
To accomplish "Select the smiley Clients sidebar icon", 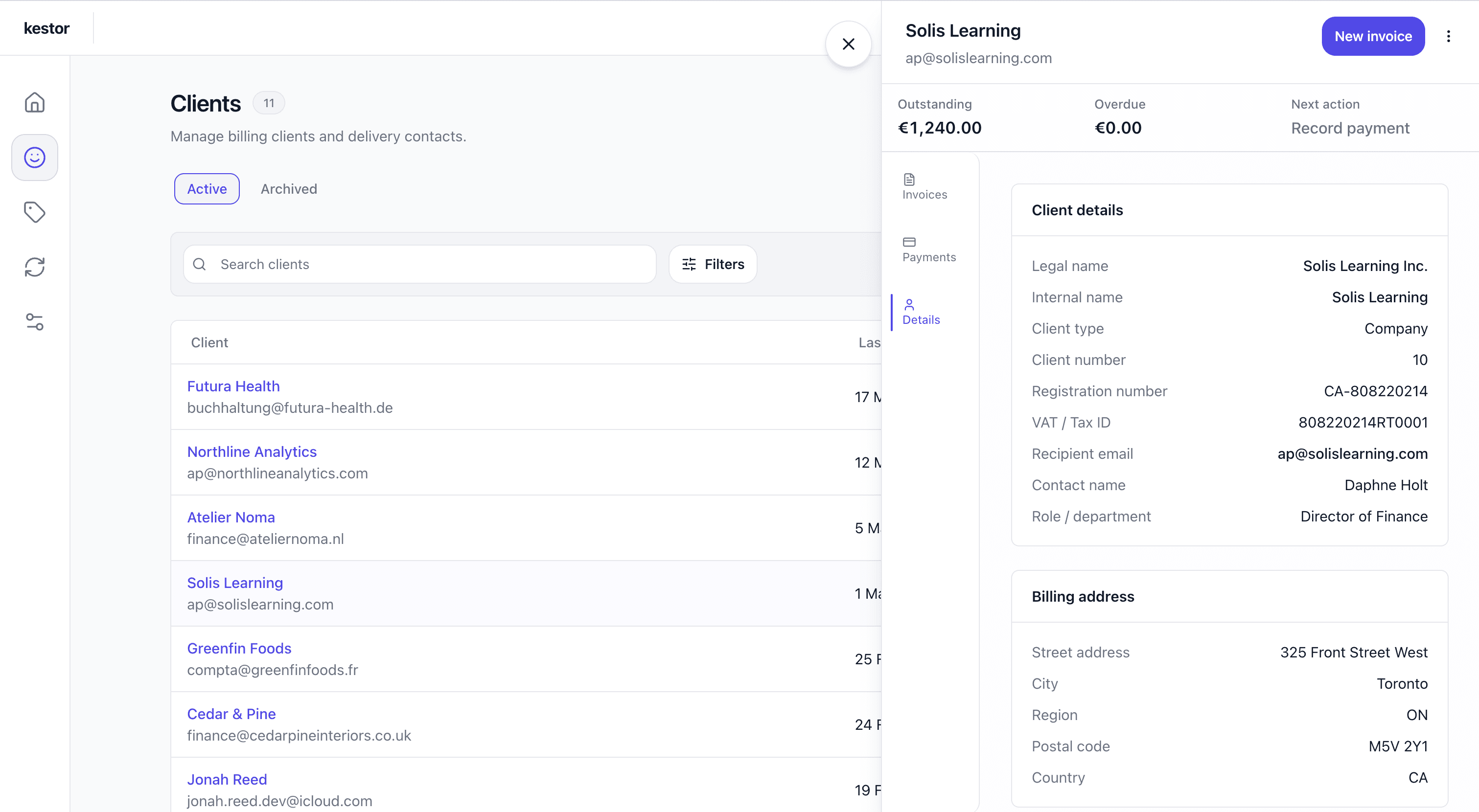I will pos(34,157).
